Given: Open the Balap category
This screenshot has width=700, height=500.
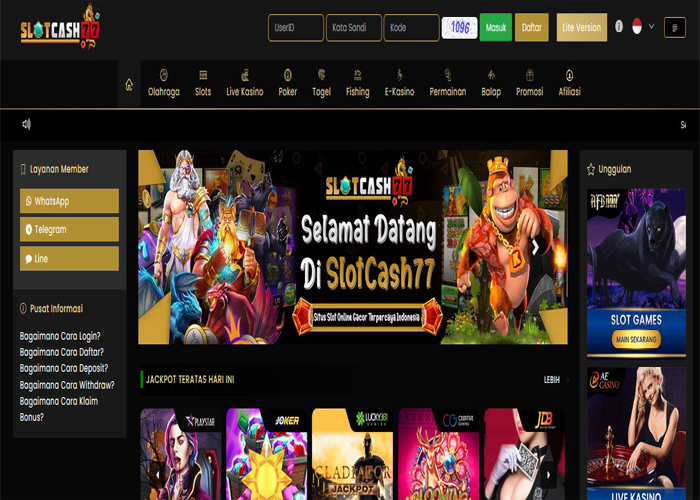Looking at the screenshot, I should click(491, 83).
